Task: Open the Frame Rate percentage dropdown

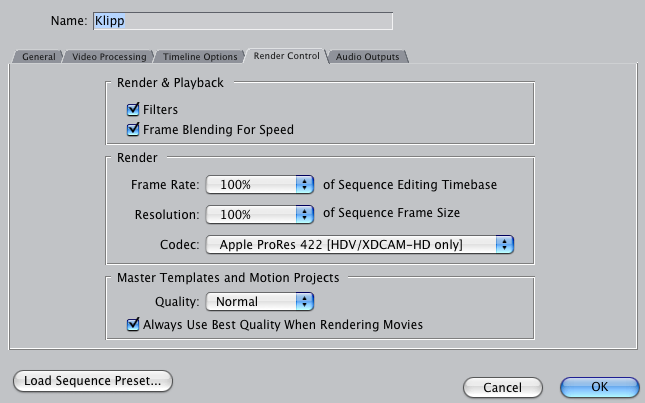Action: [260, 185]
